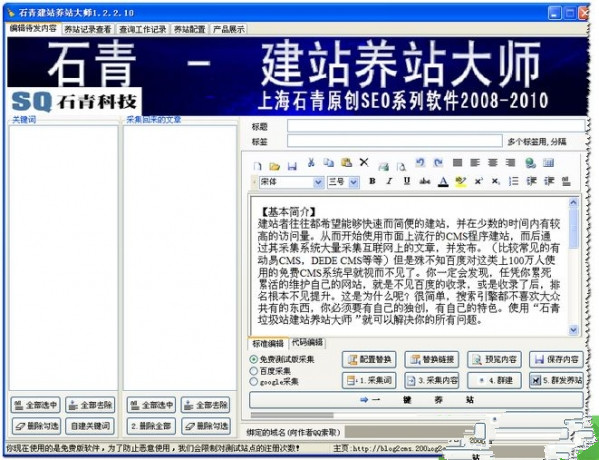Screen dimensions: 599x460
Task: Insert a hyperlink with the globe icon
Action: tap(530, 163)
